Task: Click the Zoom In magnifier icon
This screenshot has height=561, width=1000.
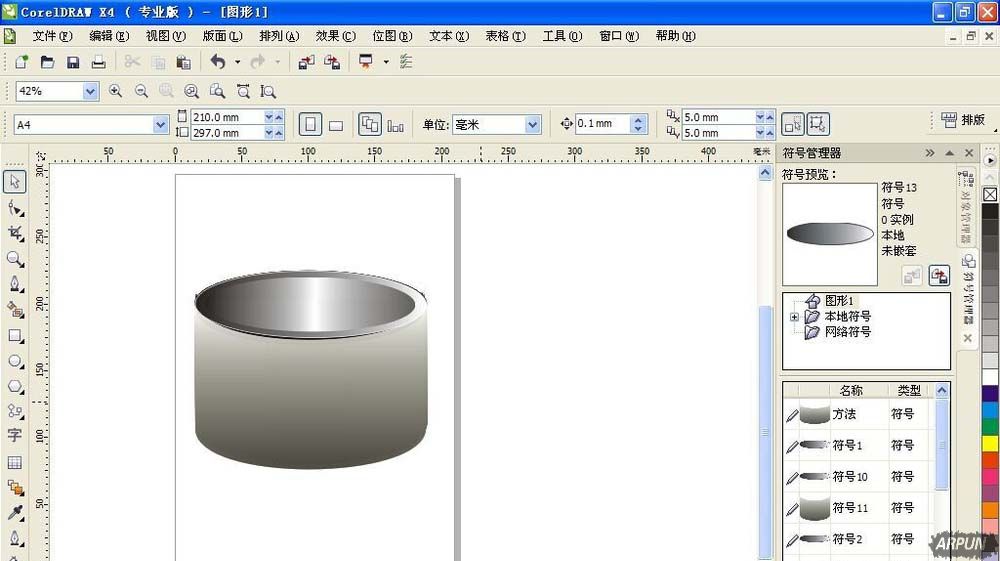Action: [115, 91]
